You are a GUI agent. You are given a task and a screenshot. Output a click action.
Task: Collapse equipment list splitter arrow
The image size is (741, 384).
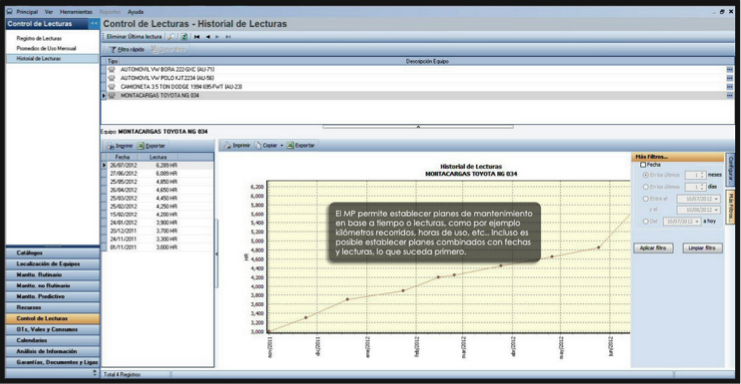(418, 127)
